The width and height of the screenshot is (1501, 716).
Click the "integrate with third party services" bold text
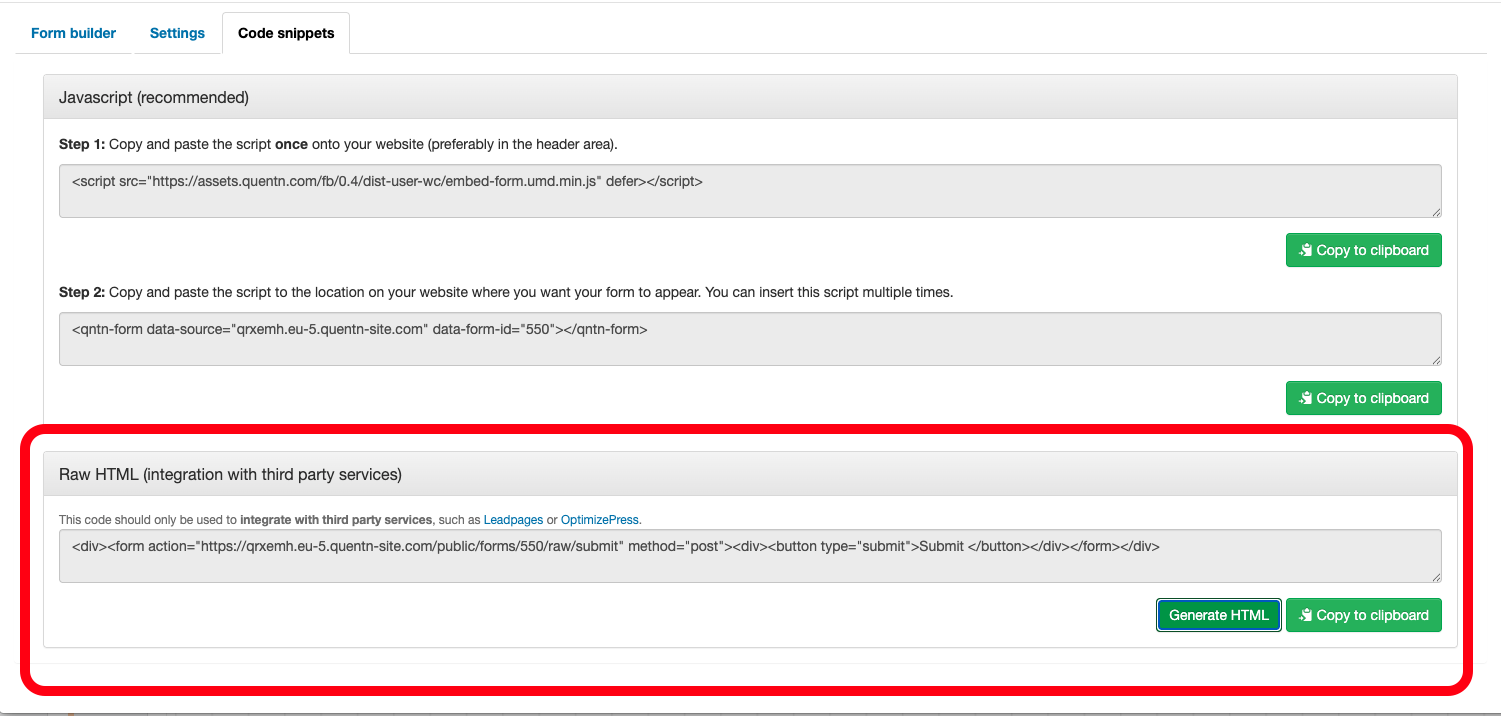(x=336, y=520)
